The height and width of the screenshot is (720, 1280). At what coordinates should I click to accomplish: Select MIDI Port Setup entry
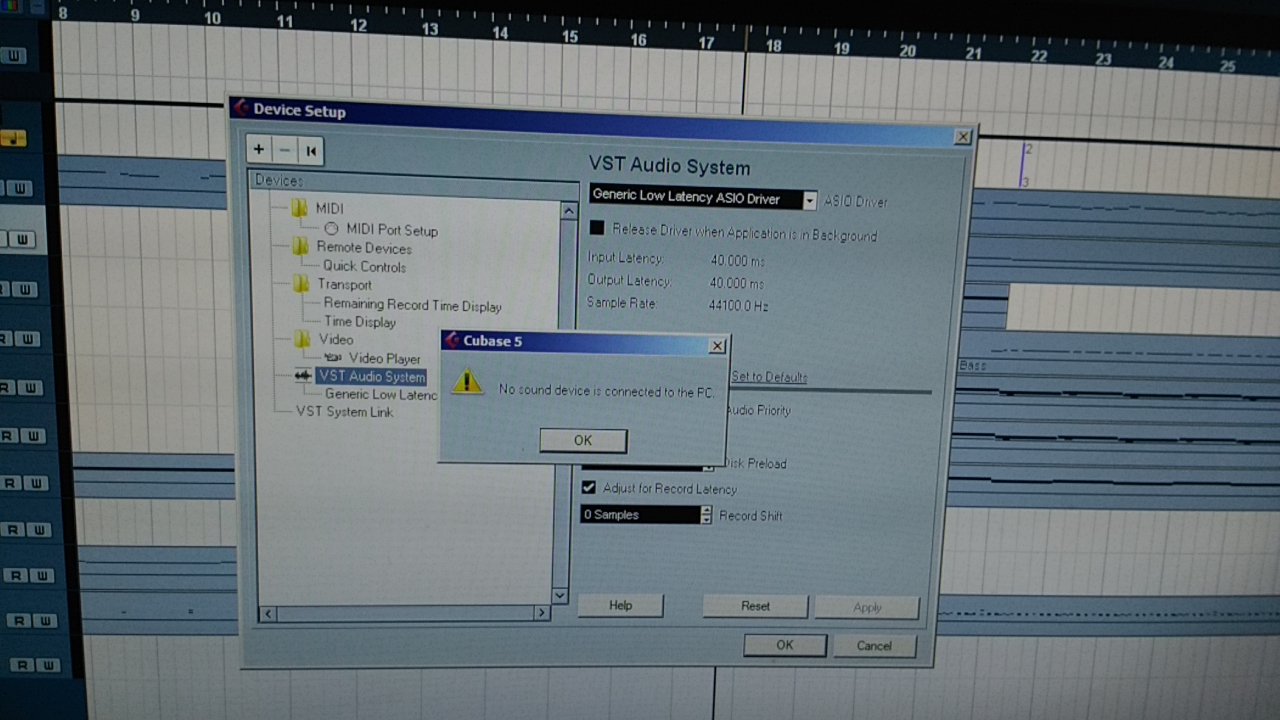pos(392,230)
